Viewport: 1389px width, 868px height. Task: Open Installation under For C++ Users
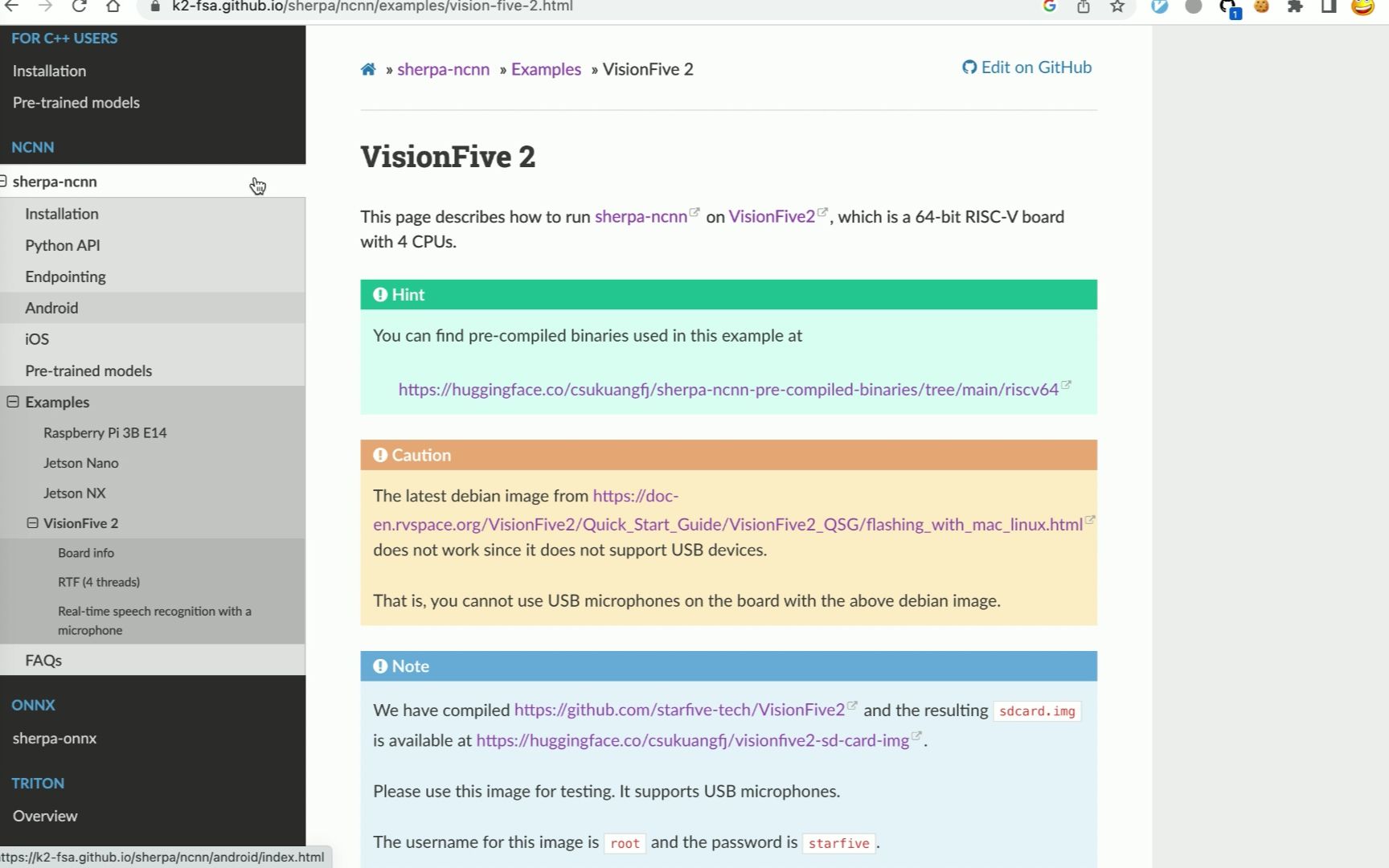49,71
